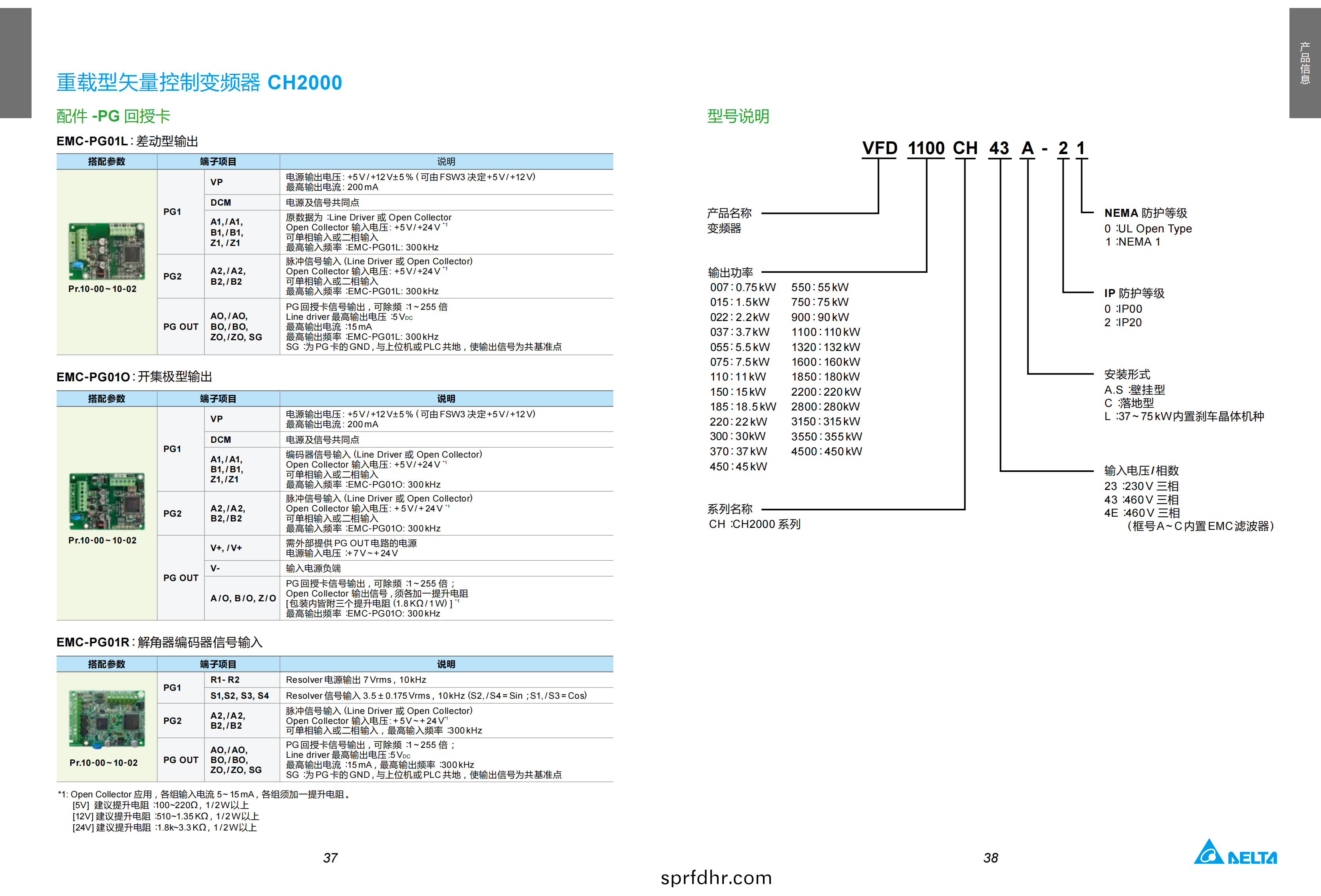Click the PG2 cell in the EMC-PG01R table
The height and width of the screenshot is (896, 1321).
(x=181, y=721)
